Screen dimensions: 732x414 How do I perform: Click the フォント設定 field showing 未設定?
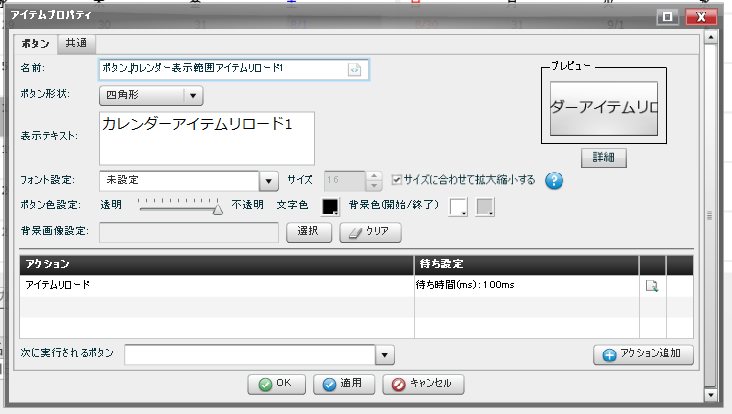179,181
